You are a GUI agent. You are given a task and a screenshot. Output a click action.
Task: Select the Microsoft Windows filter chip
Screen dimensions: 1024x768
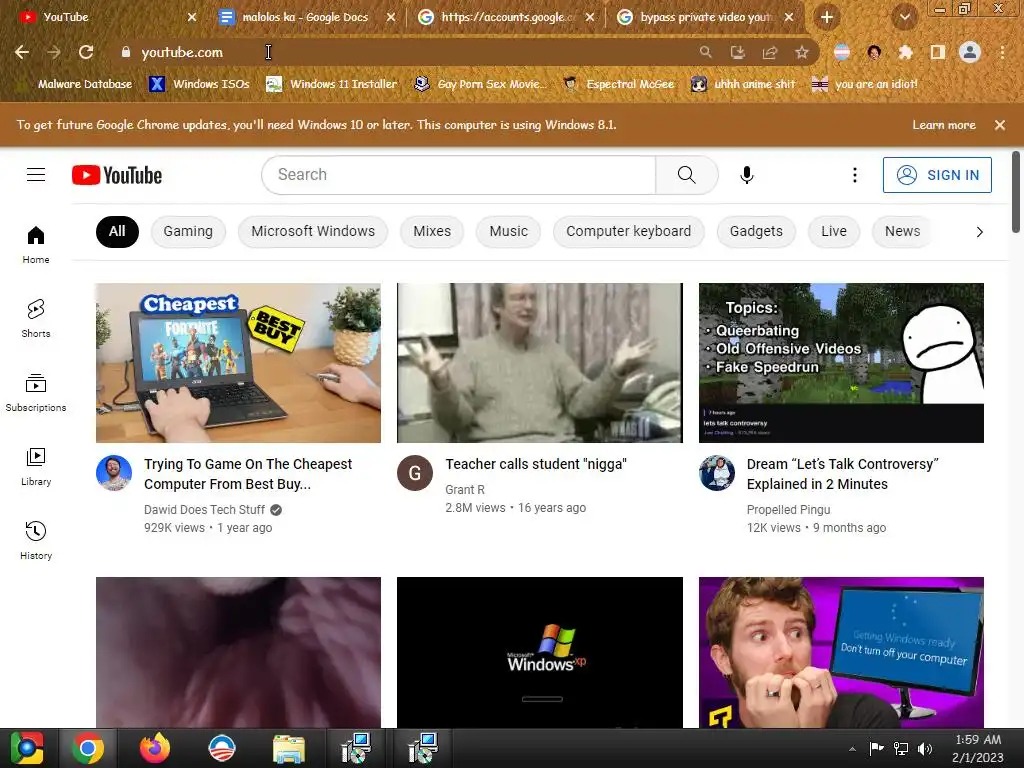[313, 232]
